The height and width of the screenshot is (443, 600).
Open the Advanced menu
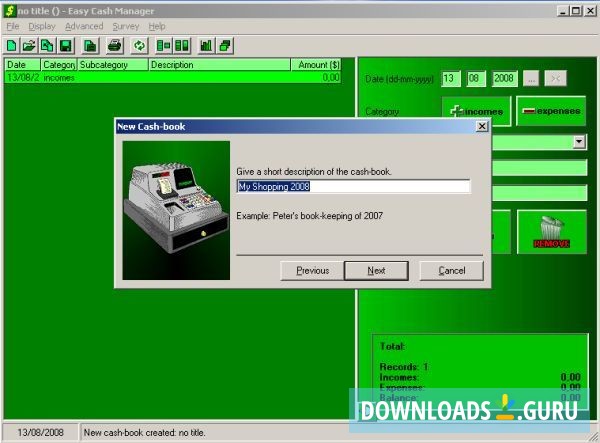[x=84, y=26]
